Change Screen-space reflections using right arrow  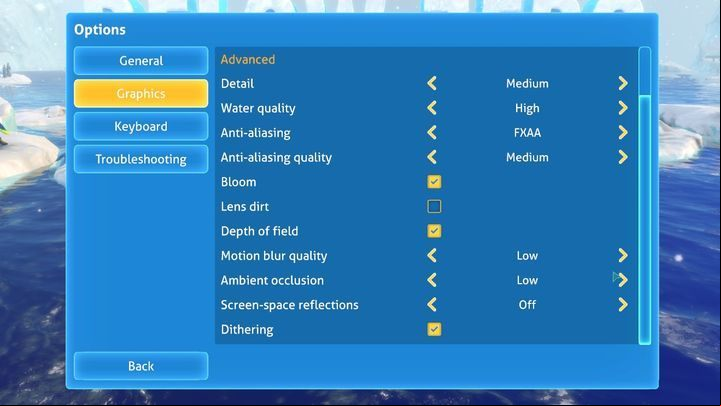[623, 305]
